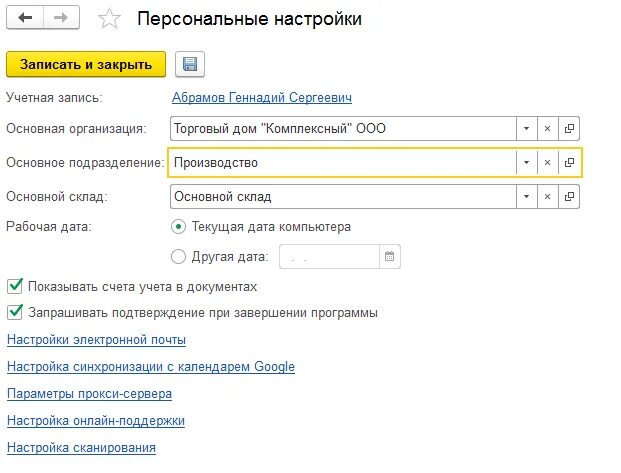Toggle Запрашивать подтверждение при завершении программы
621x473 pixels.
pyautogui.click(x=15, y=312)
